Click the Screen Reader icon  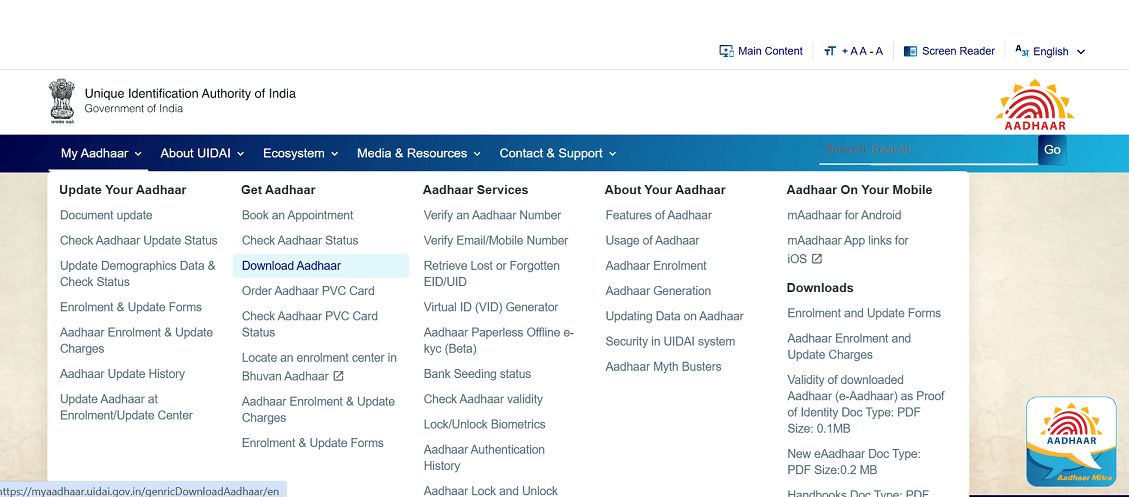[x=910, y=51]
